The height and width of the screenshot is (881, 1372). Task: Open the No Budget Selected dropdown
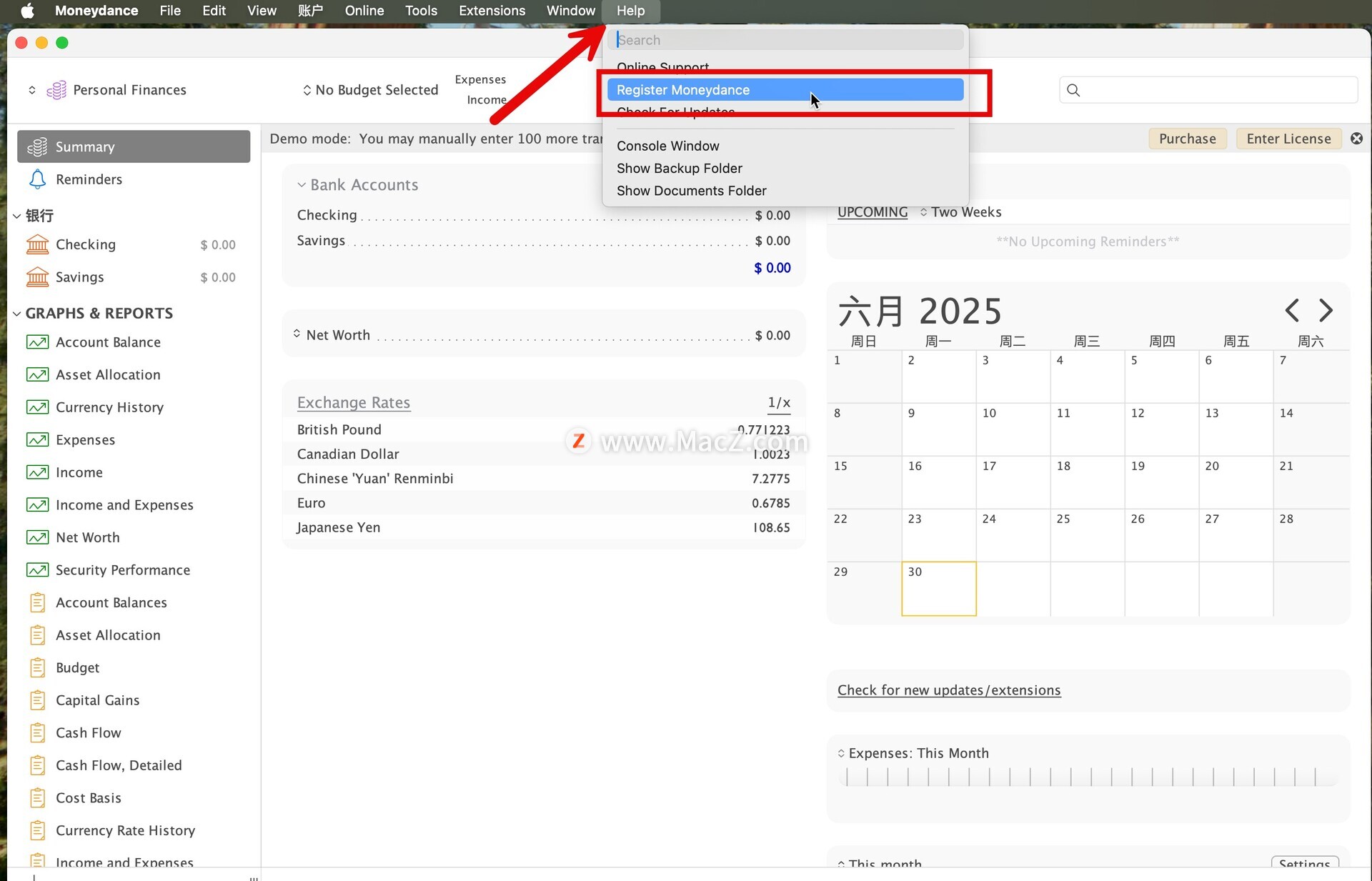(x=370, y=90)
